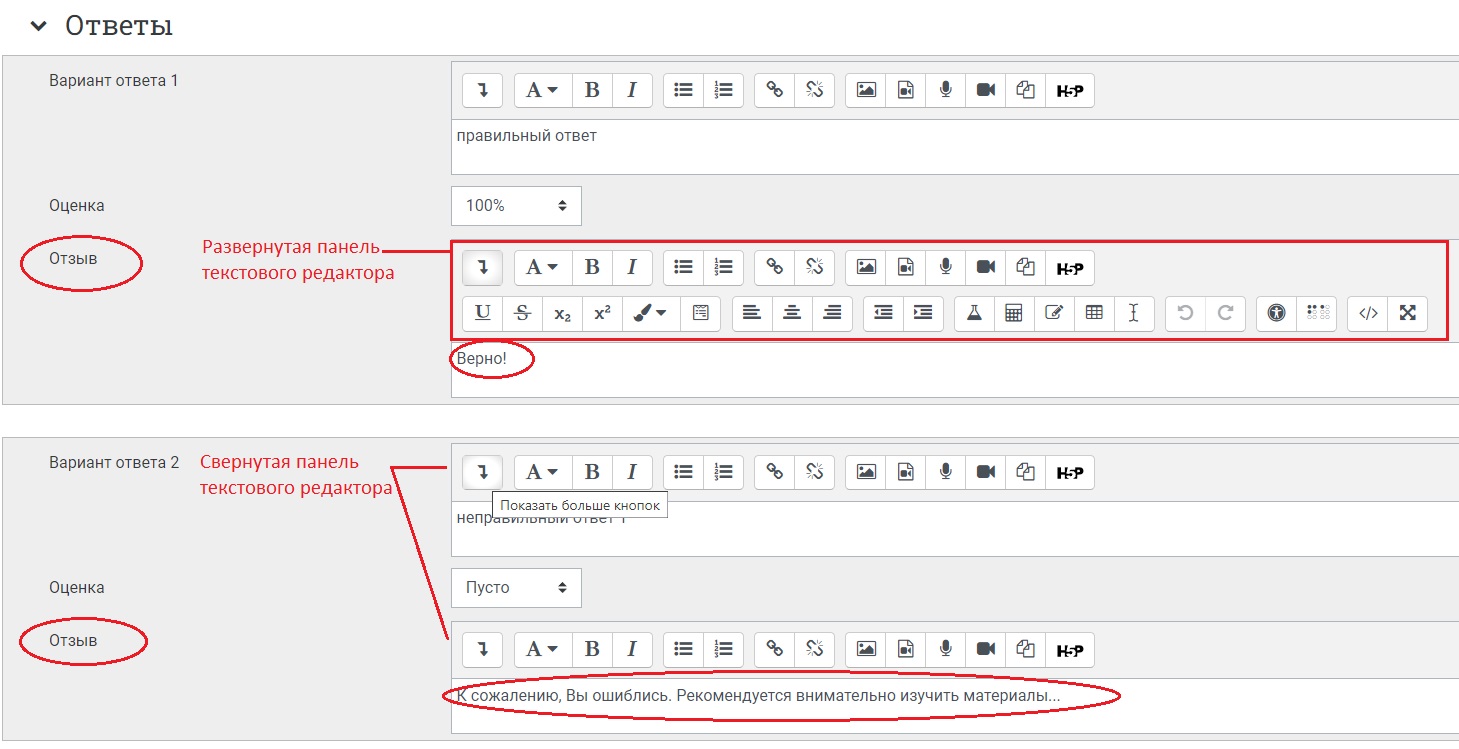Run the accessibility checker icon
Viewport: 1459px width, 749px height.
pyautogui.click(x=1276, y=313)
